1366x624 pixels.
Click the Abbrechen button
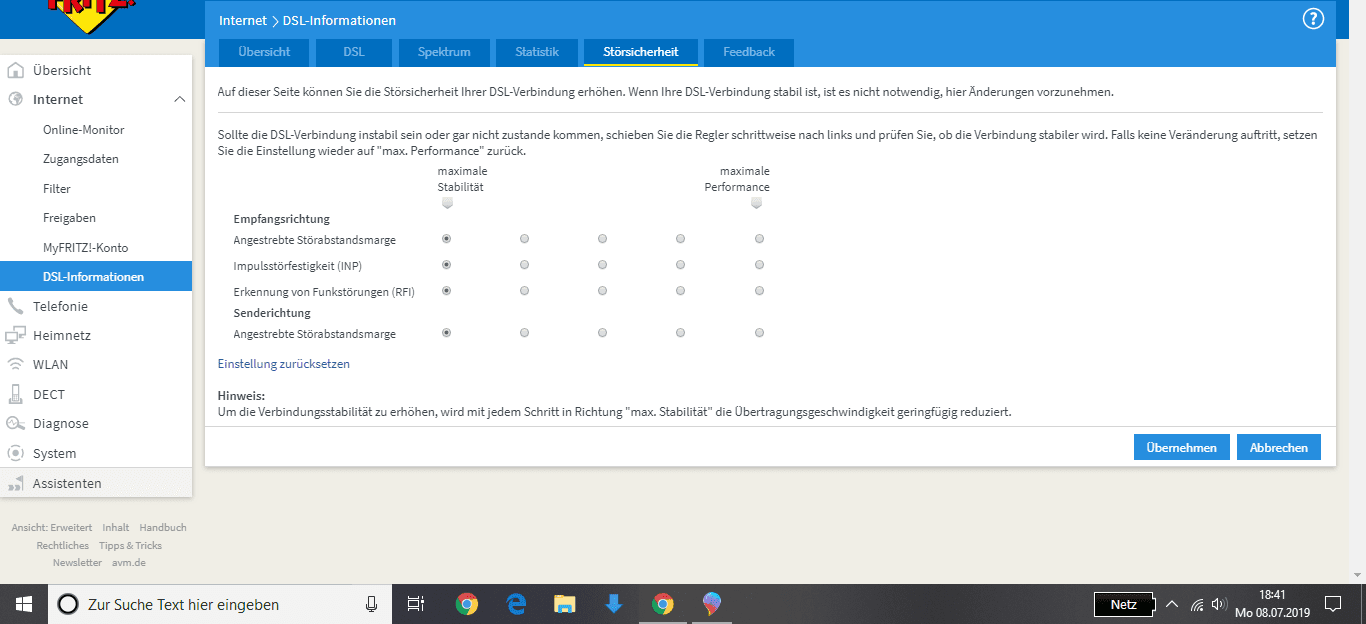pos(1279,447)
